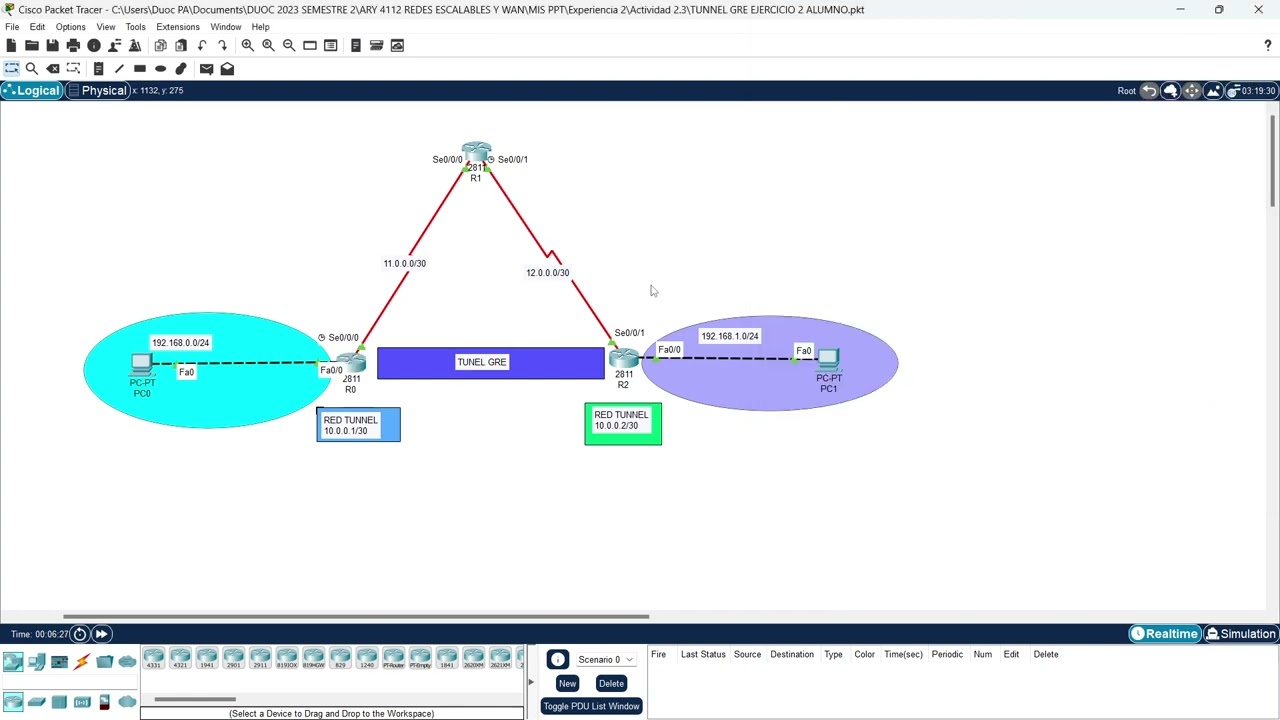
Task: Select the PC1 computer
Action: pyautogui.click(x=828, y=360)
